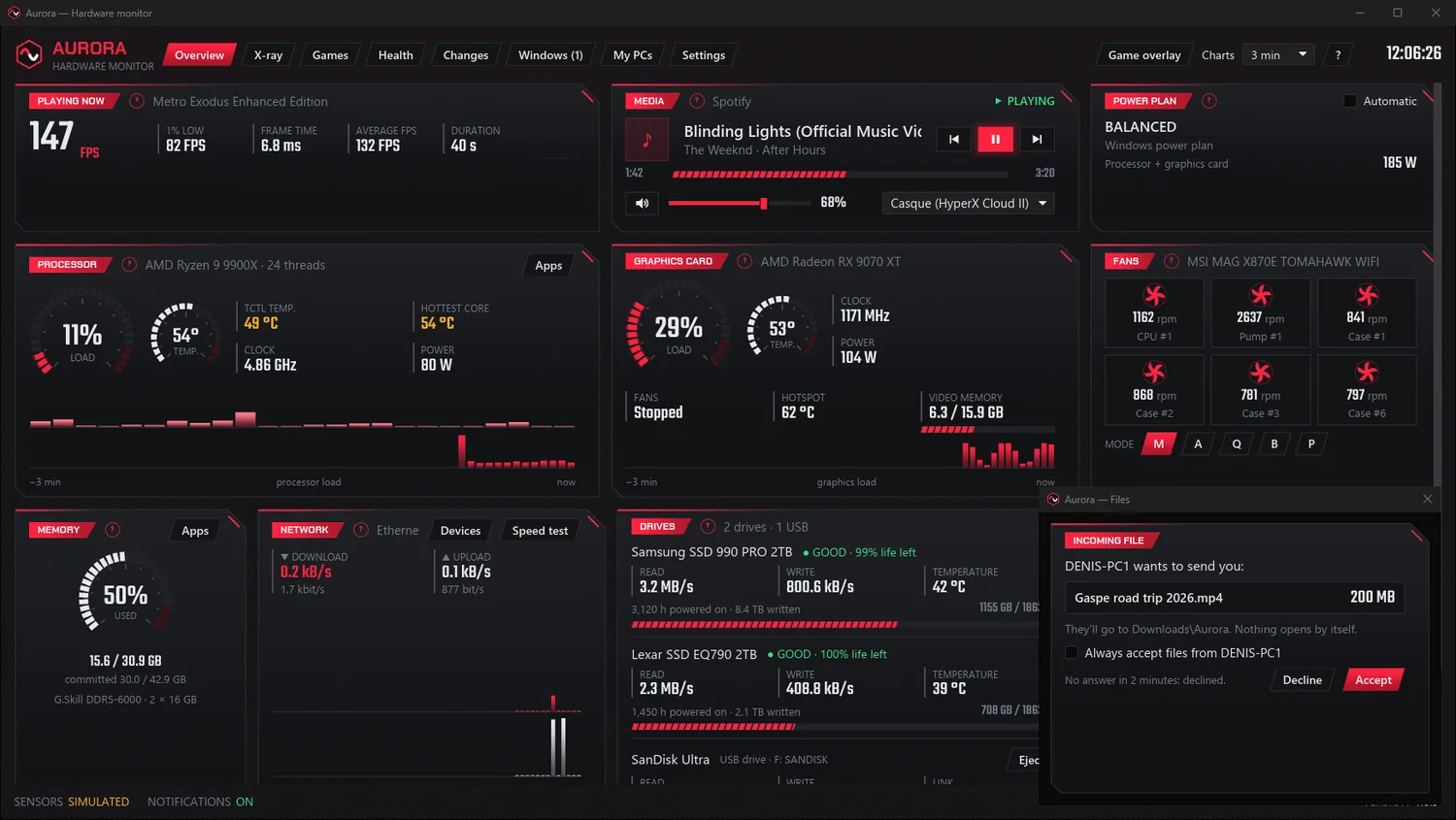Skip to the previous track in Spotify
The height and width of the screenshot is (820, 1456).
(954, 139)
